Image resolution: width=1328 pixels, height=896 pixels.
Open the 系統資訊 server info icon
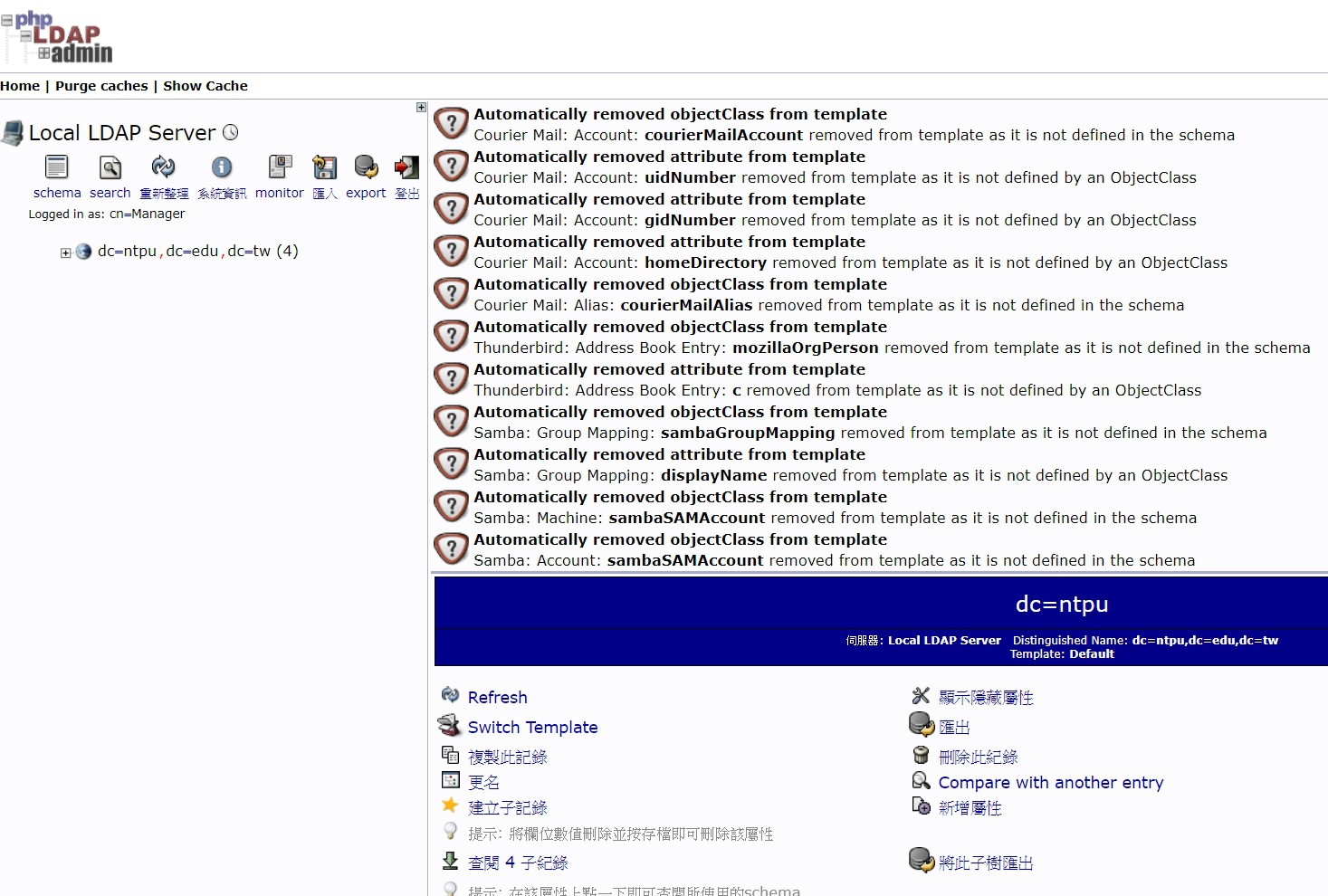221,167
